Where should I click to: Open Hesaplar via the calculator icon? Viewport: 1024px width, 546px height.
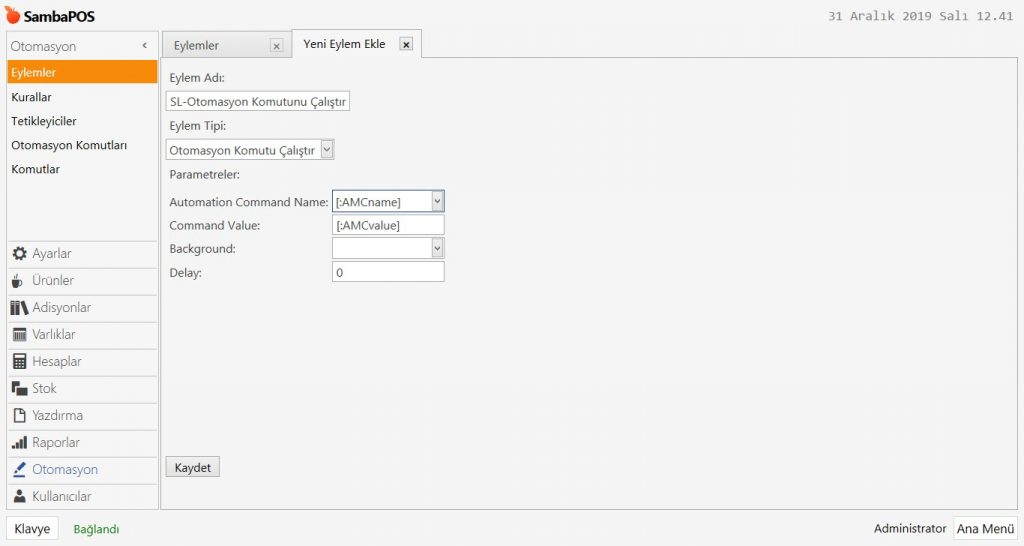(19, 362)
